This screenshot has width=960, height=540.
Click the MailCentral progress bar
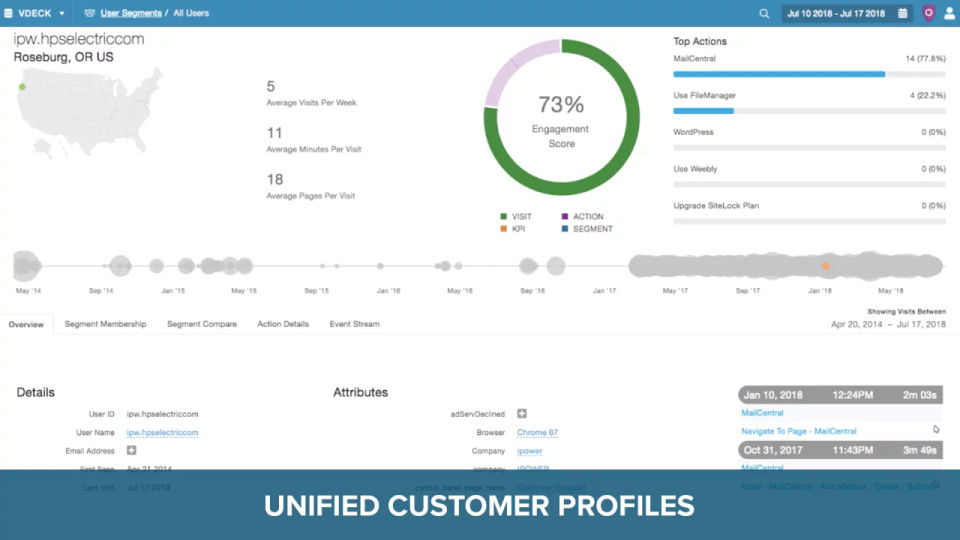pos(809,74)
